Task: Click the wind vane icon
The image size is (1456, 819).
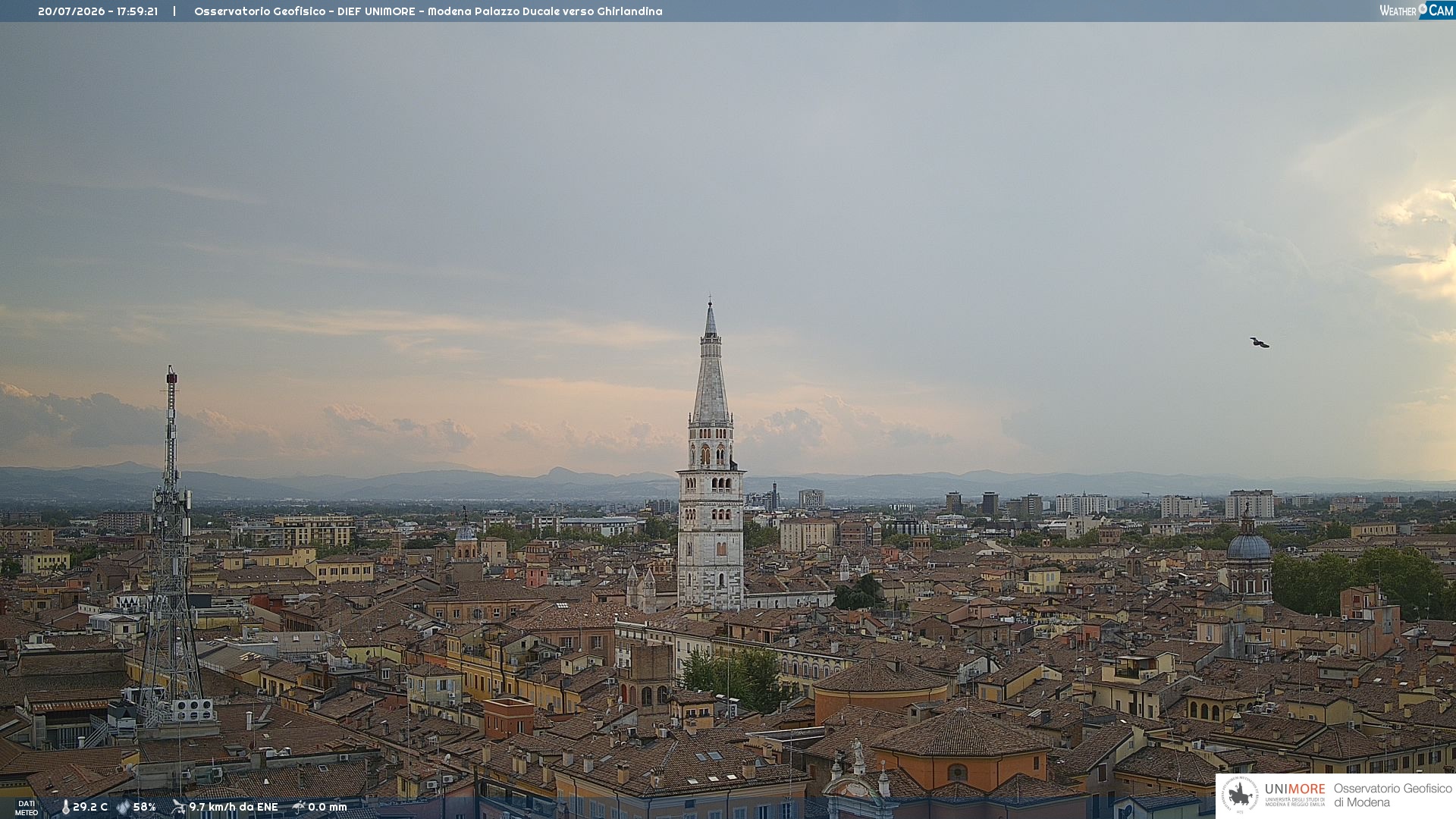Action: pos(178,807)
